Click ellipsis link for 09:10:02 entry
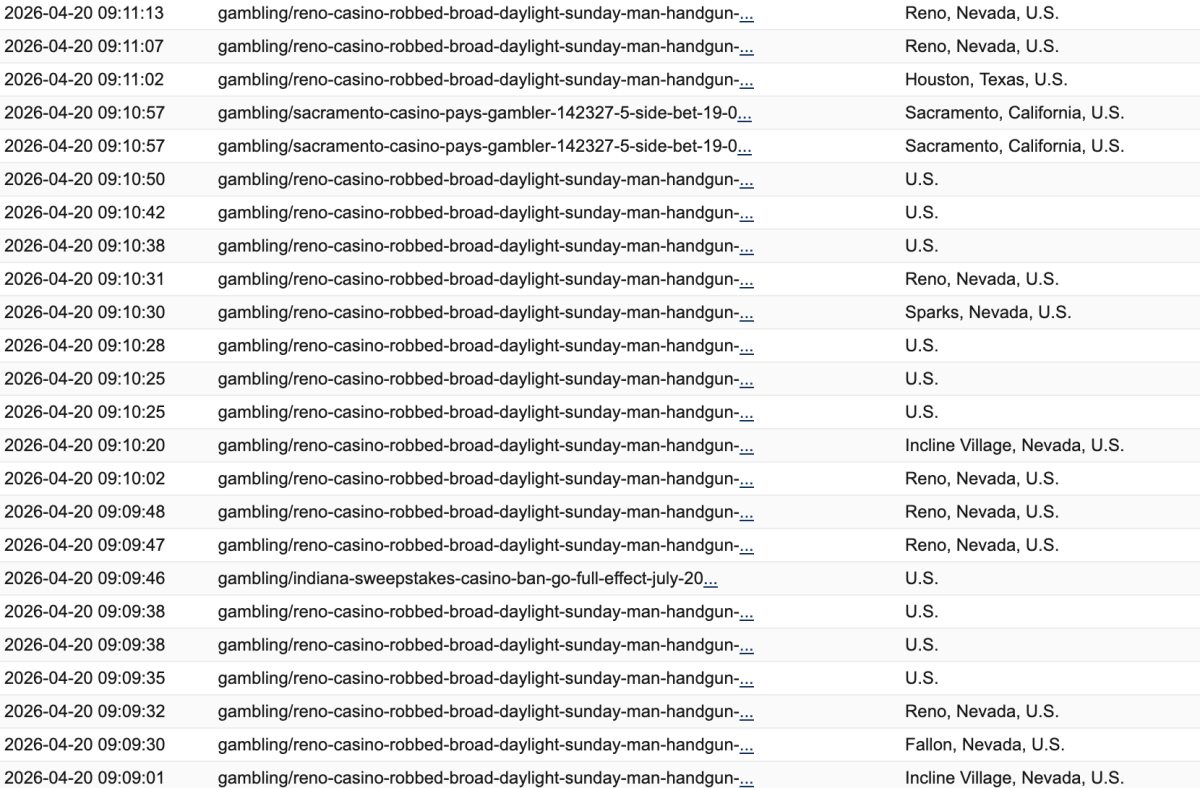 [746, 479]
